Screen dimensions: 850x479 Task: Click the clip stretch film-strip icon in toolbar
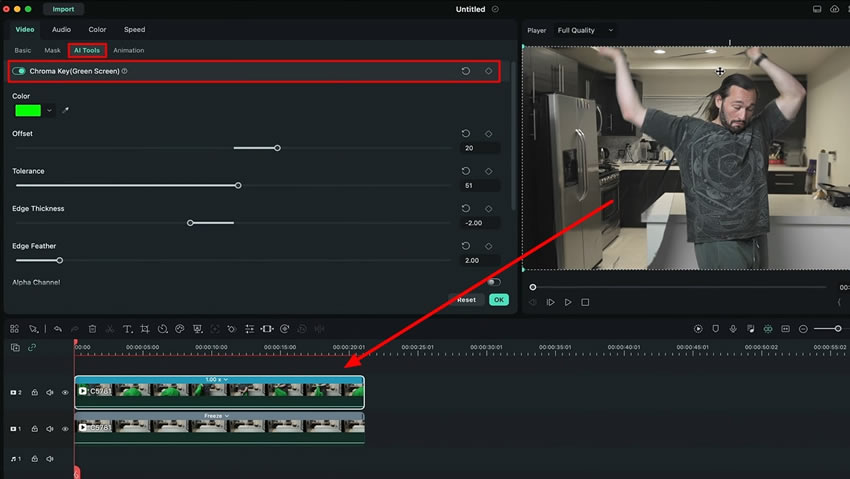267,329
